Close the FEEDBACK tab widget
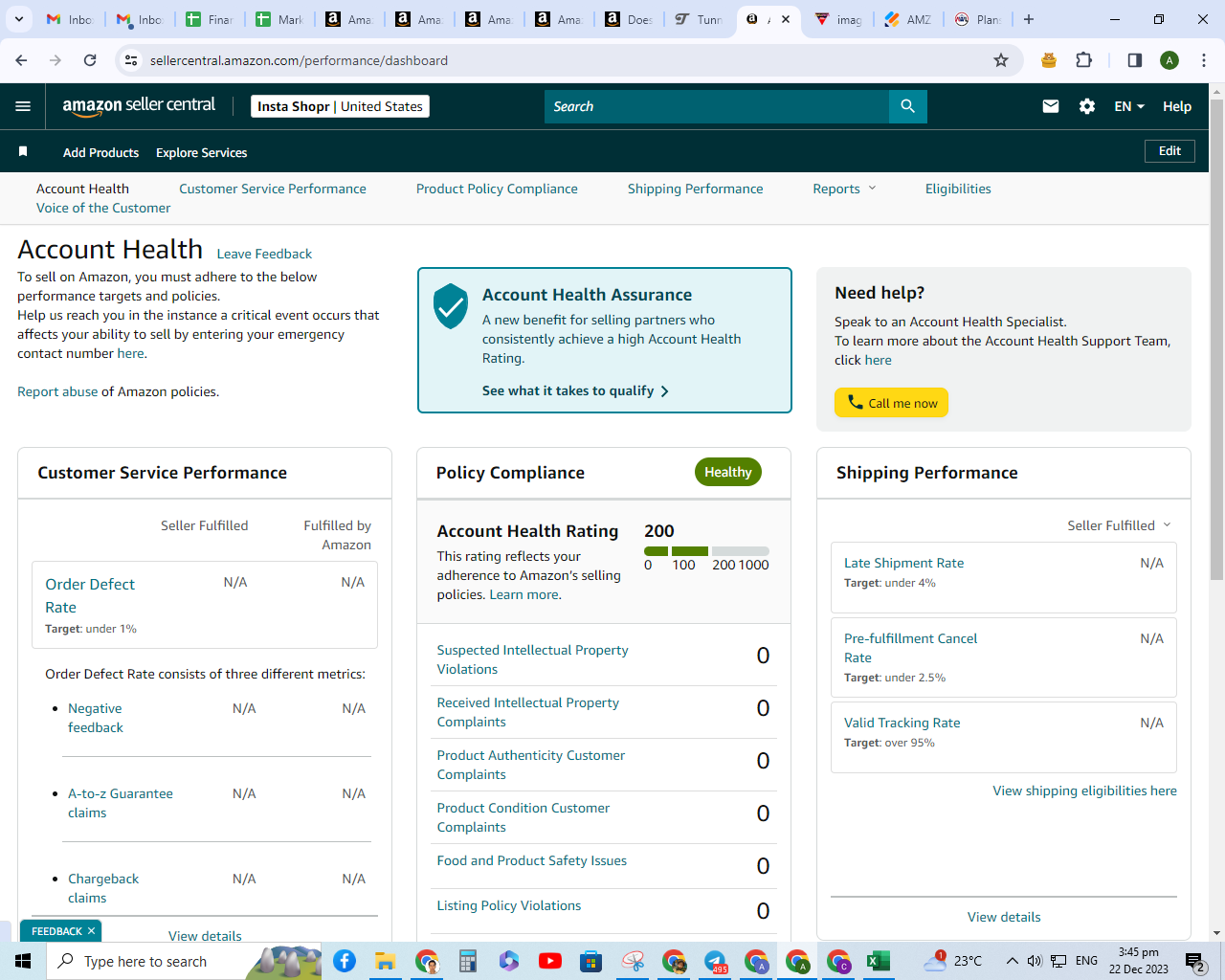Image resolution: width=1225 pixels, height=980 pixels. [x=91, y=931]
